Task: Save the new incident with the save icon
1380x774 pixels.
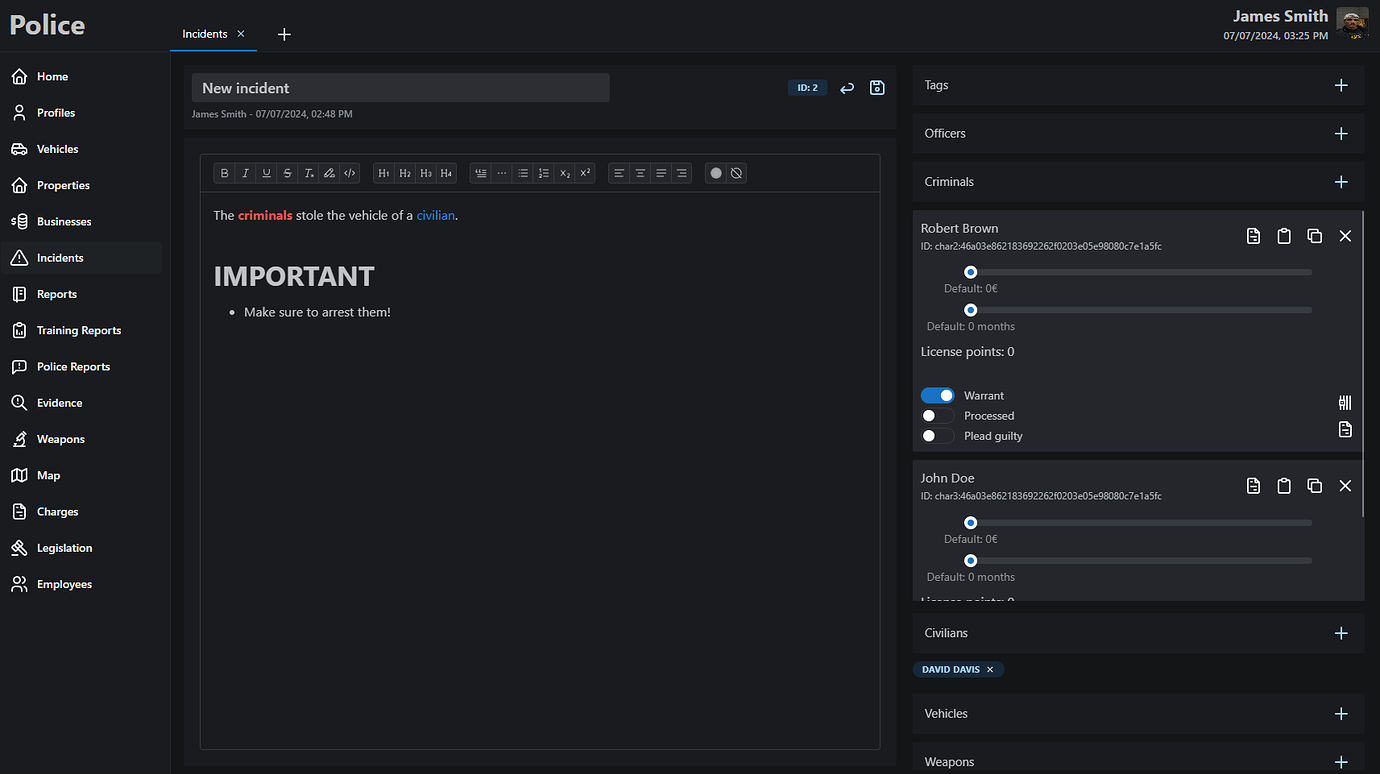Action: (877, 87)
